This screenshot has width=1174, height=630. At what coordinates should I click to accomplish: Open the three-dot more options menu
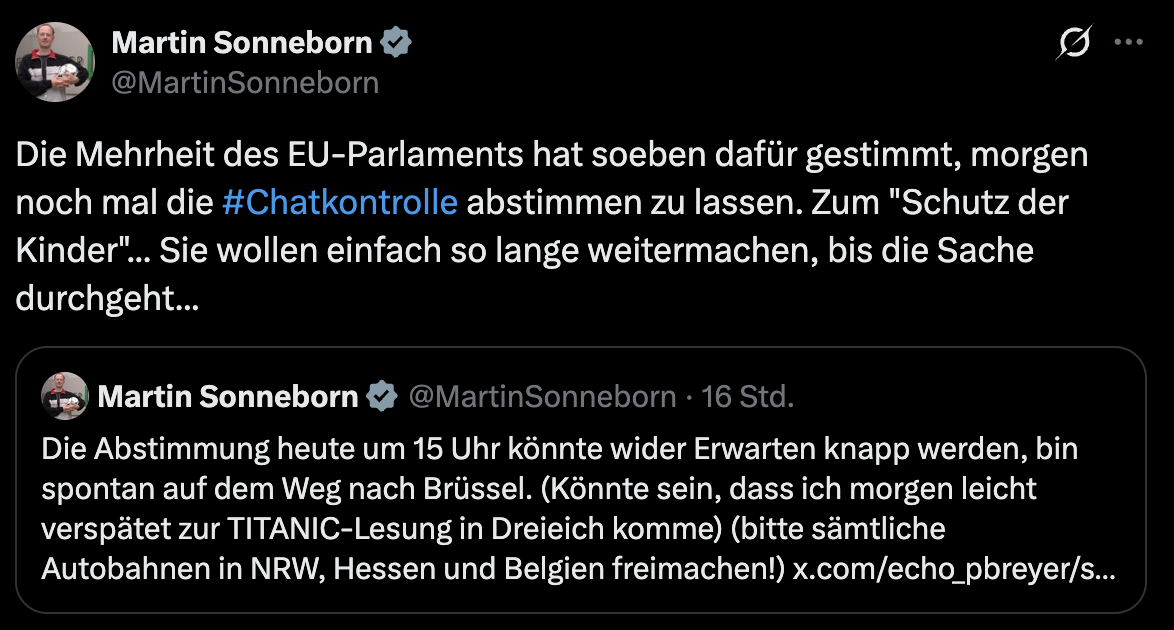tap(1128, 43)
